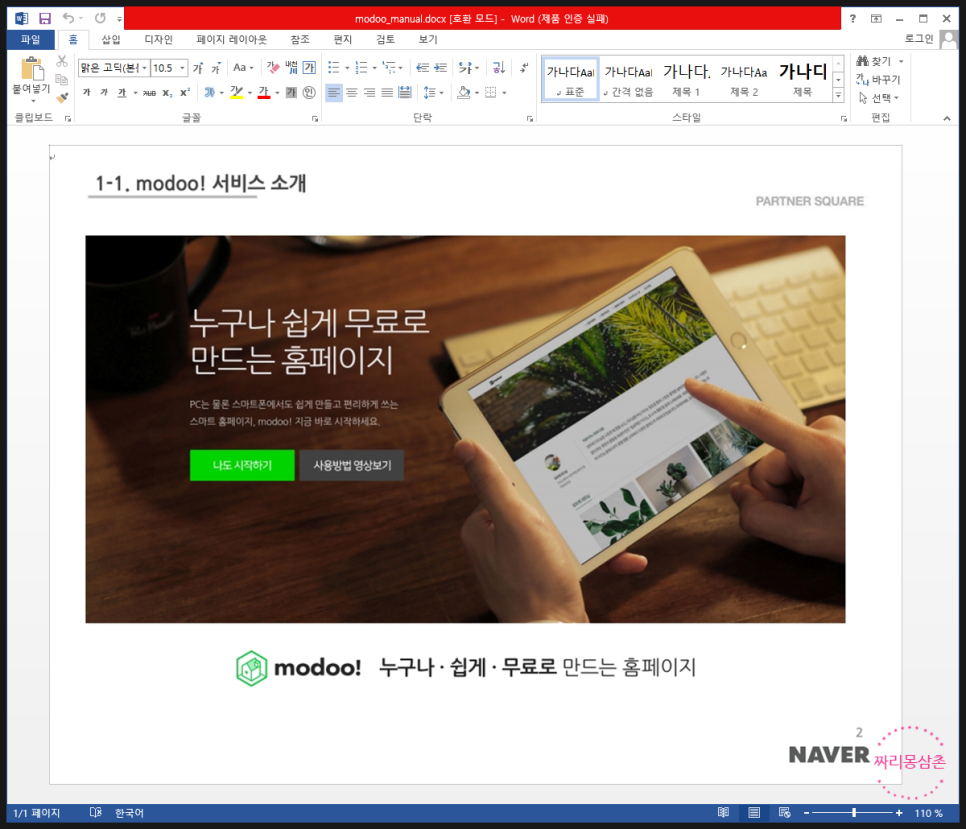Undo the last action
This screenshot has width=966, height=829.
68,18
